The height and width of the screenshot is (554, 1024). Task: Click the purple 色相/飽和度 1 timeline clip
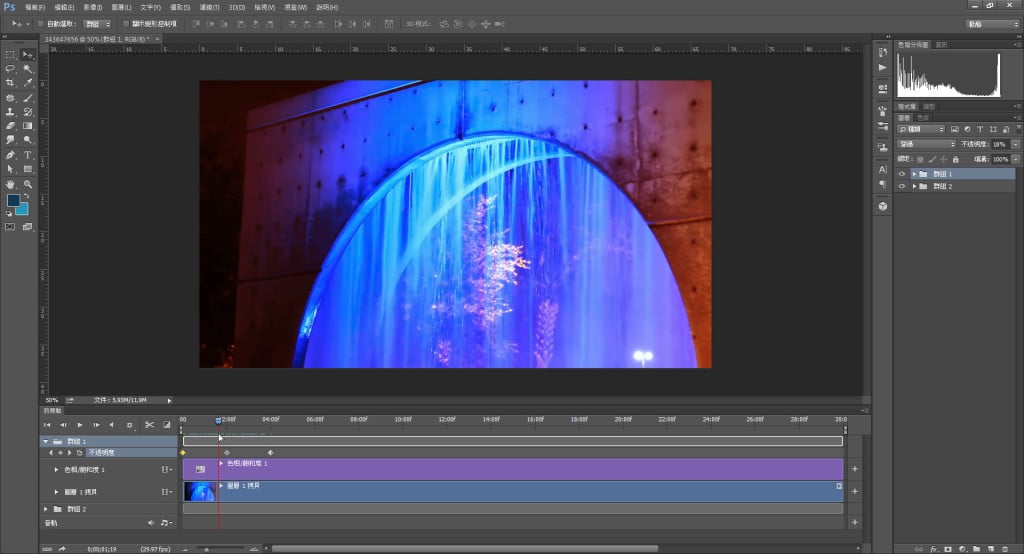(520, 468)
